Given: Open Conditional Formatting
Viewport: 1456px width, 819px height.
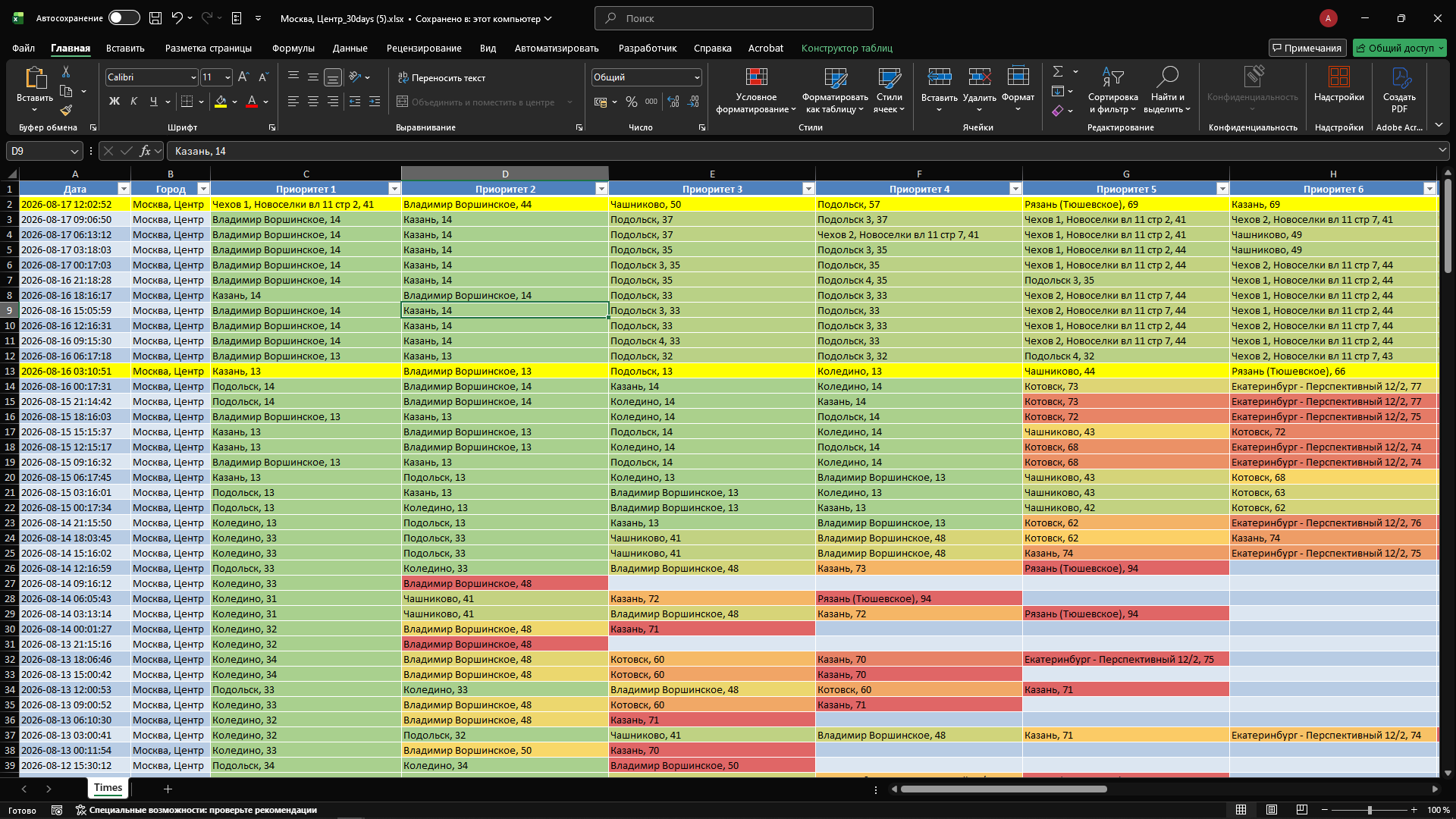Looking at the screenshot, I should [x=756, y=90].
